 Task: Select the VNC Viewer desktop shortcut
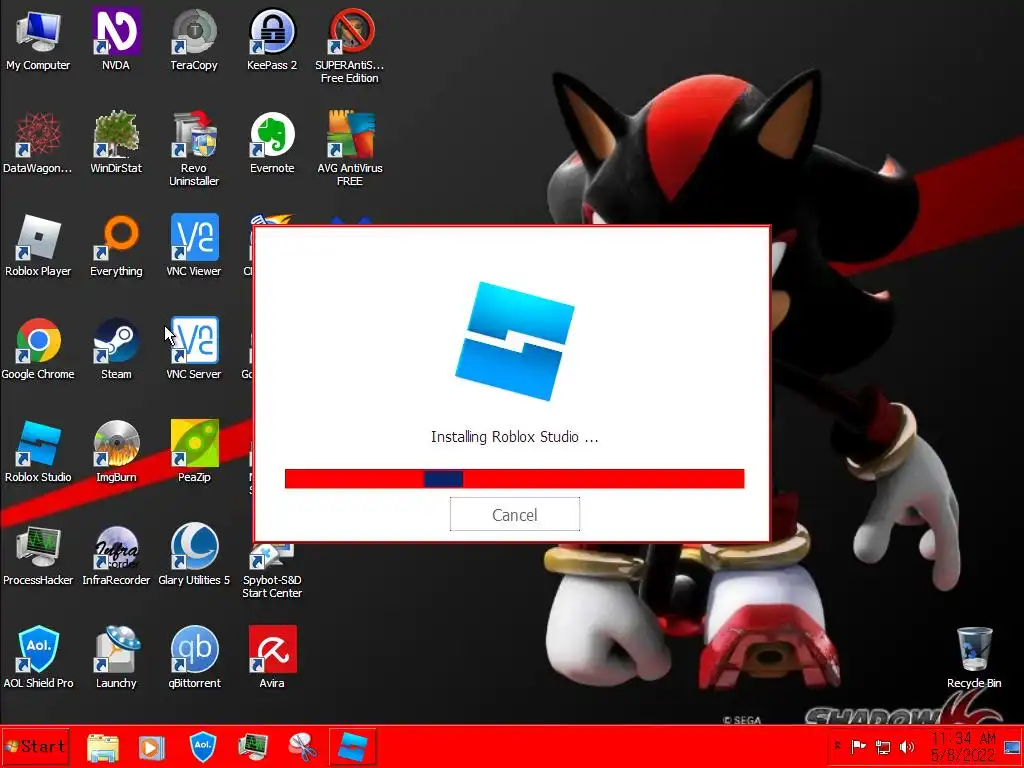pyautogui.click(x=194, y=247)
